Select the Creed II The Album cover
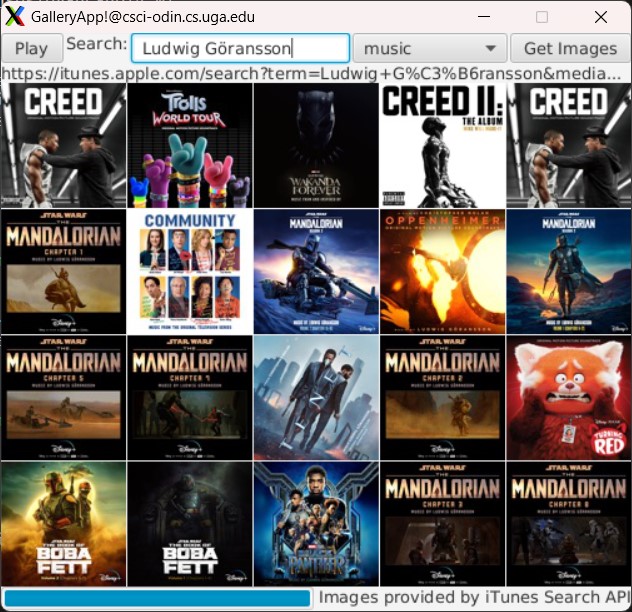Screen dimensions: 632x612 [443, 146]
